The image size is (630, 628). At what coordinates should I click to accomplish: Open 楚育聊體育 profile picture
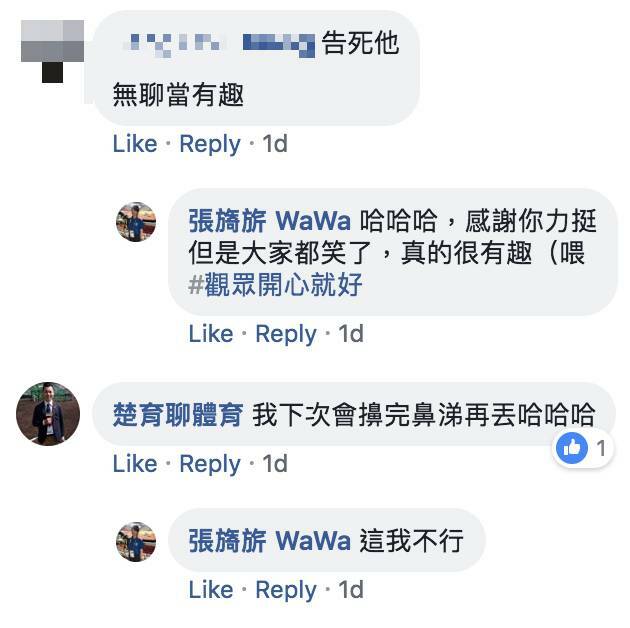tap(48, 414)
